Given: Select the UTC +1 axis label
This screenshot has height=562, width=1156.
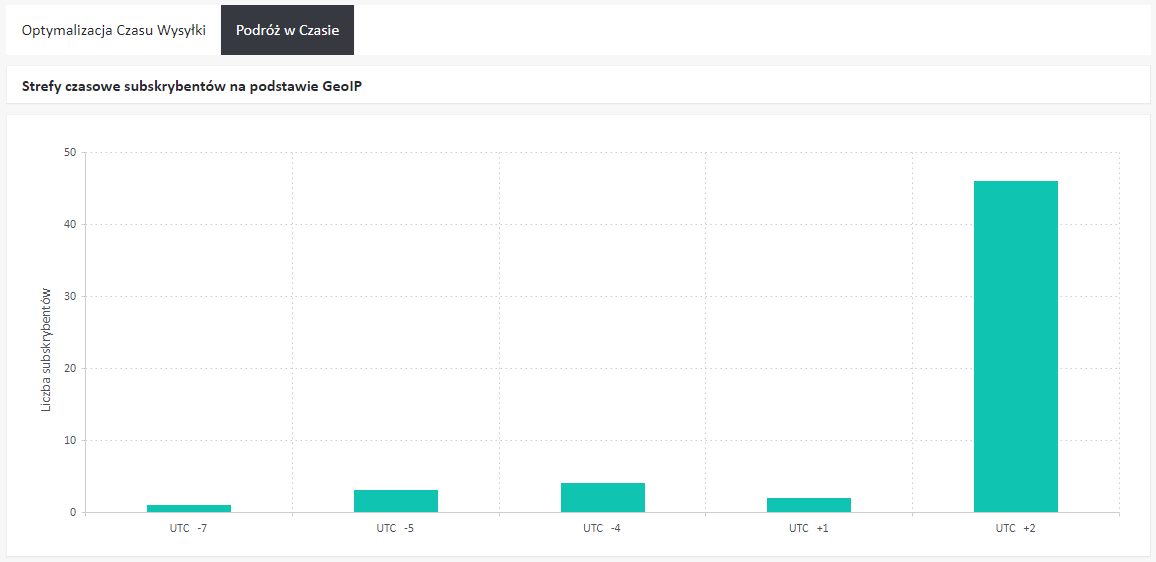Looking at the screenshot, I should [x=809, y=528].
